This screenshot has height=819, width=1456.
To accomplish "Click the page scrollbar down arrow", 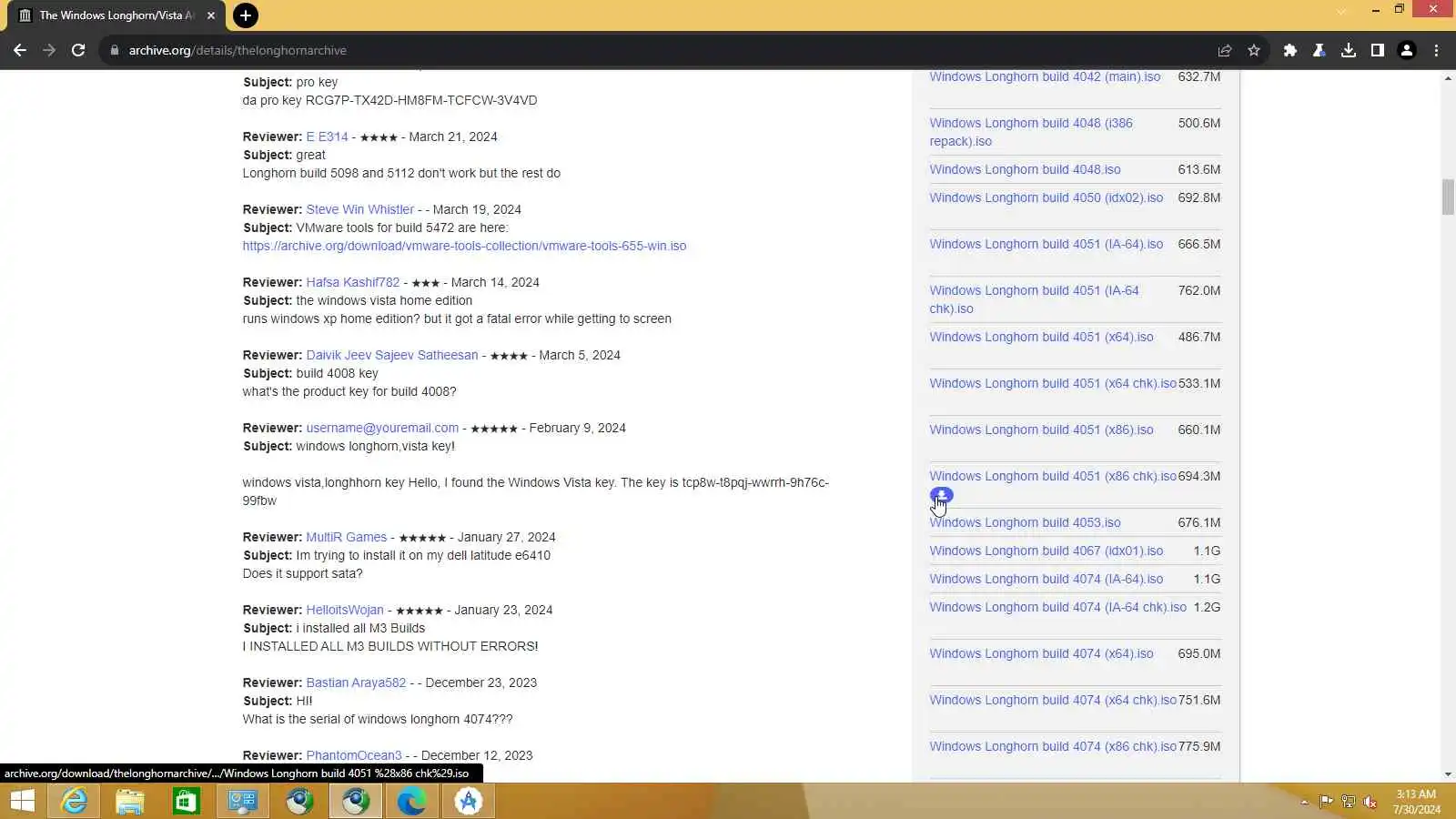I will [x=1448, y=774].
